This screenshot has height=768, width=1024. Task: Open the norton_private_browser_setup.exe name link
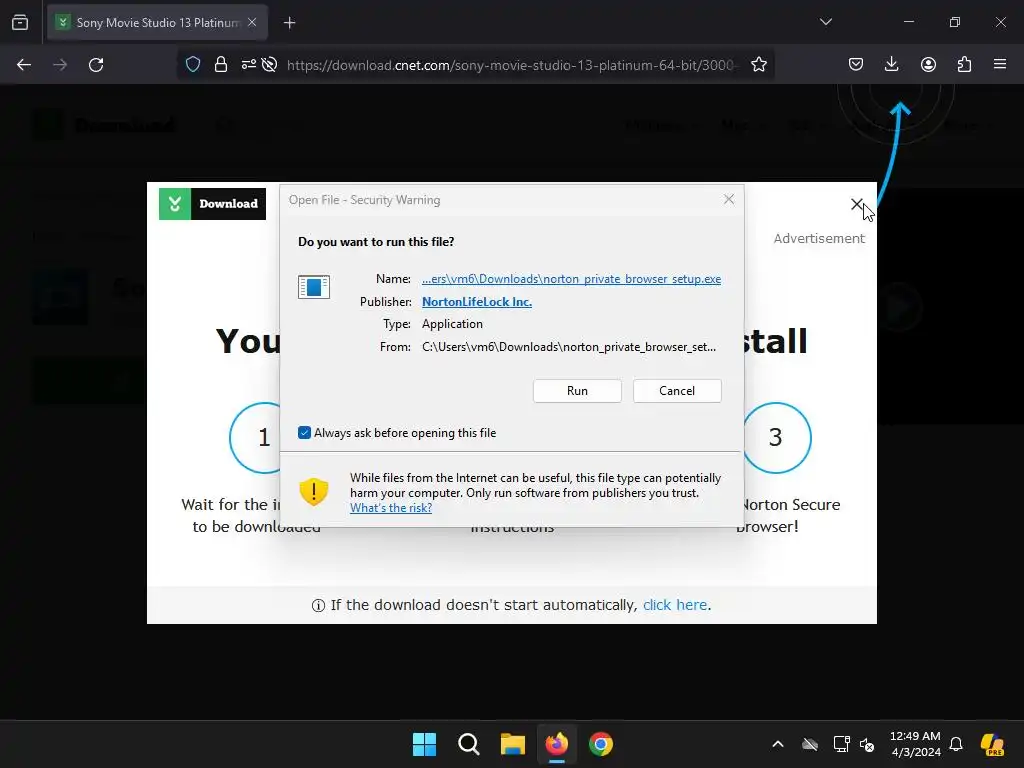pyautogui.click(x=571, y=279)
